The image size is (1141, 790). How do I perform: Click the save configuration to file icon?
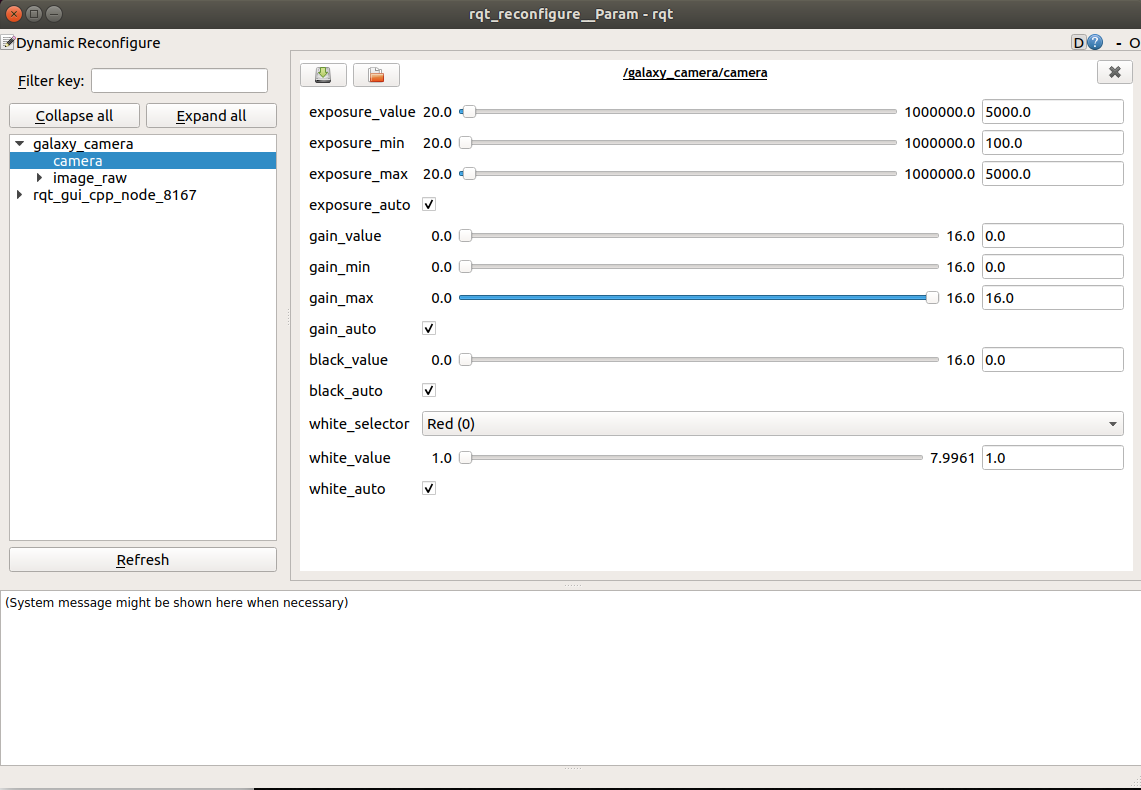[323, 75]
